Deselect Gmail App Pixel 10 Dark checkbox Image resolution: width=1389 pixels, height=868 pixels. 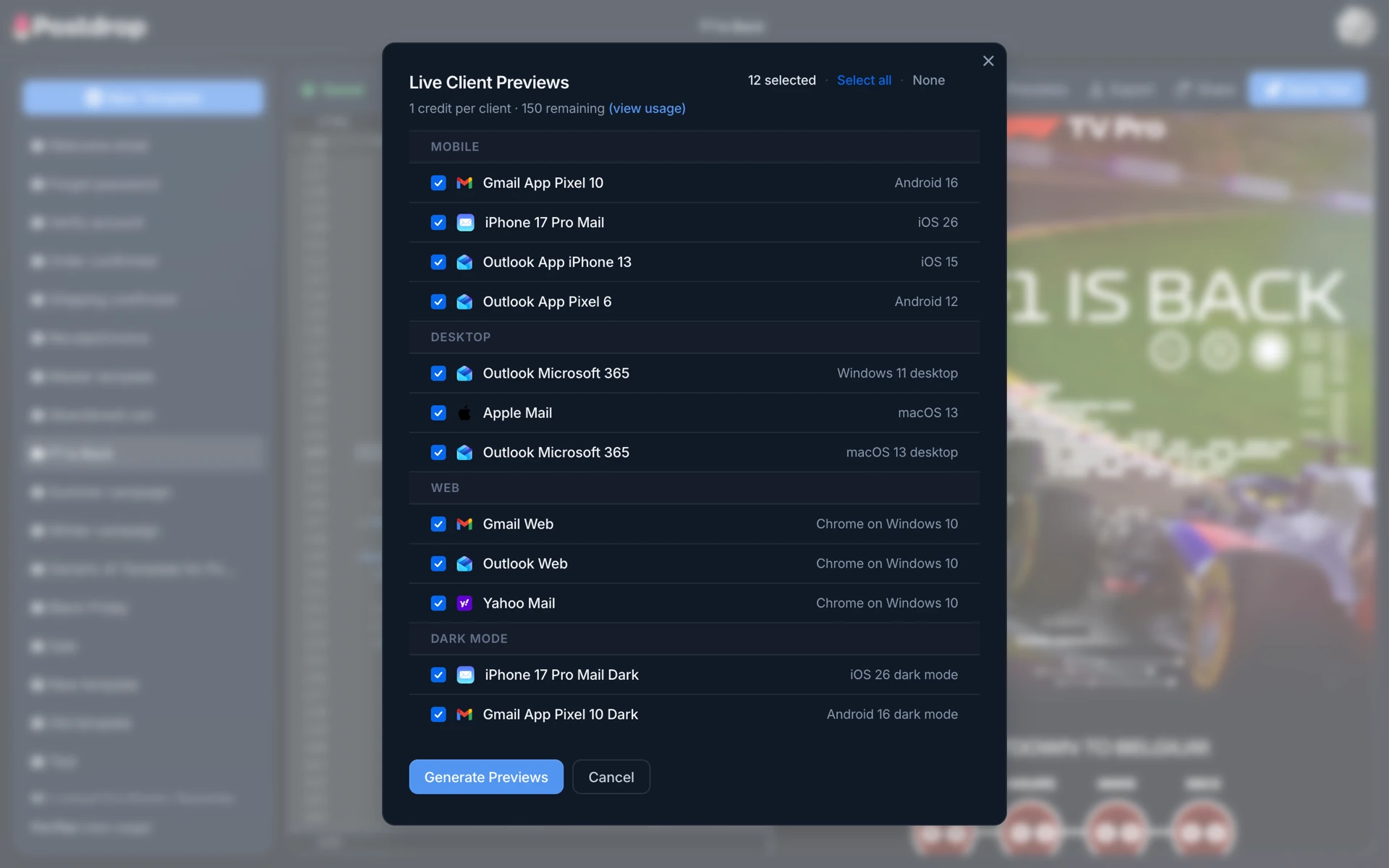[x=438, y=715]
